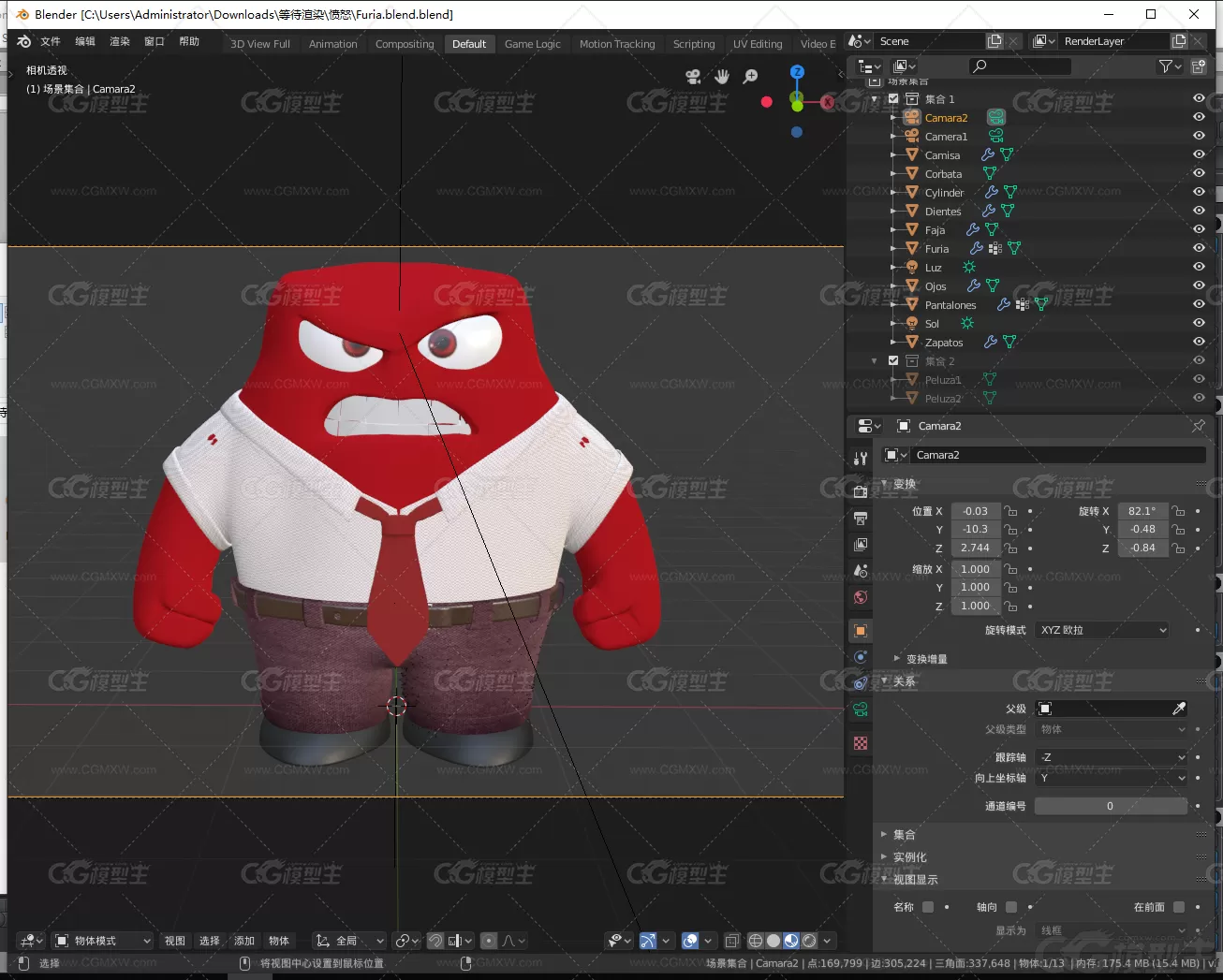
Task: Toggle viewport overlays display button
Action: click(690, 941)
